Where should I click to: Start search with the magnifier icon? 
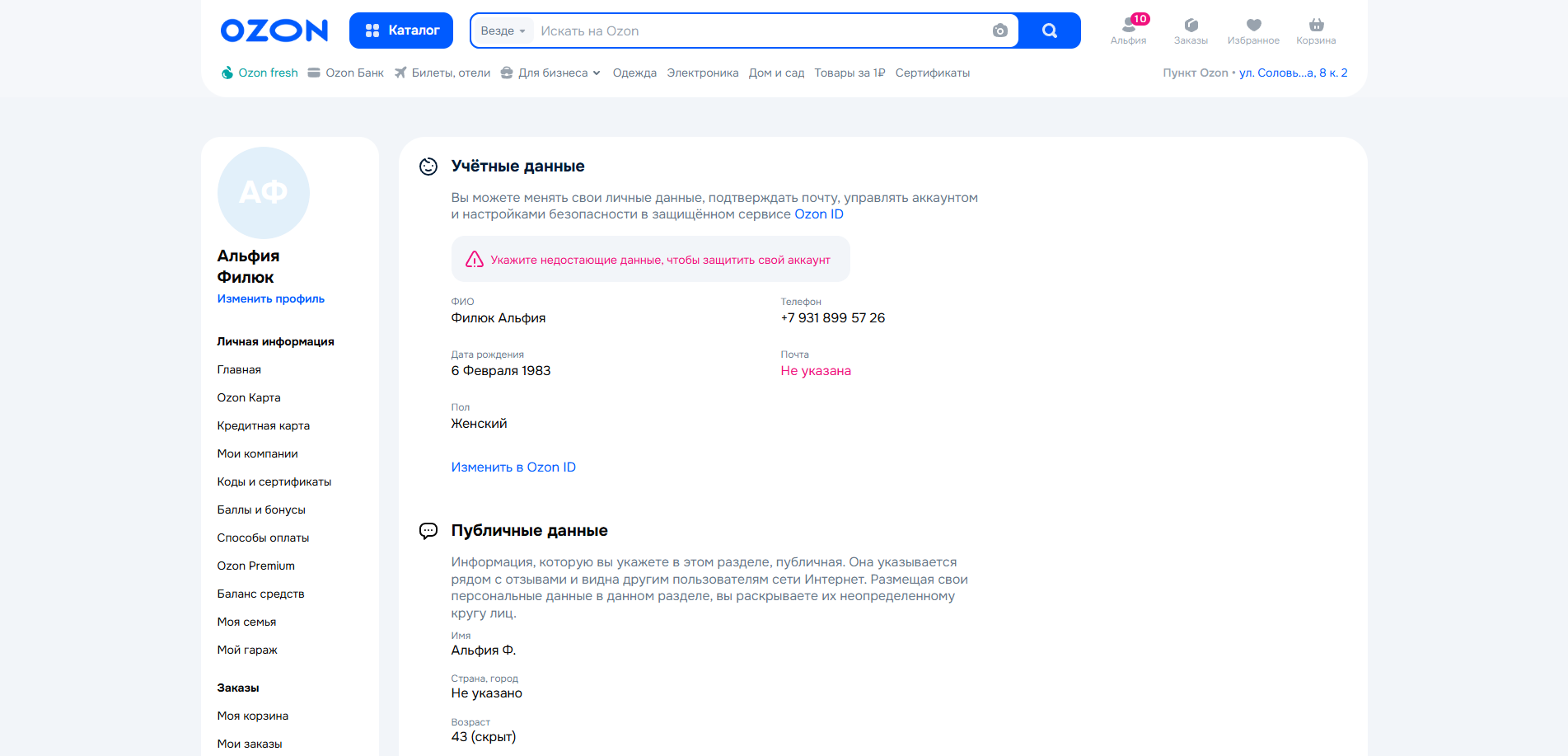point(1049,31)
